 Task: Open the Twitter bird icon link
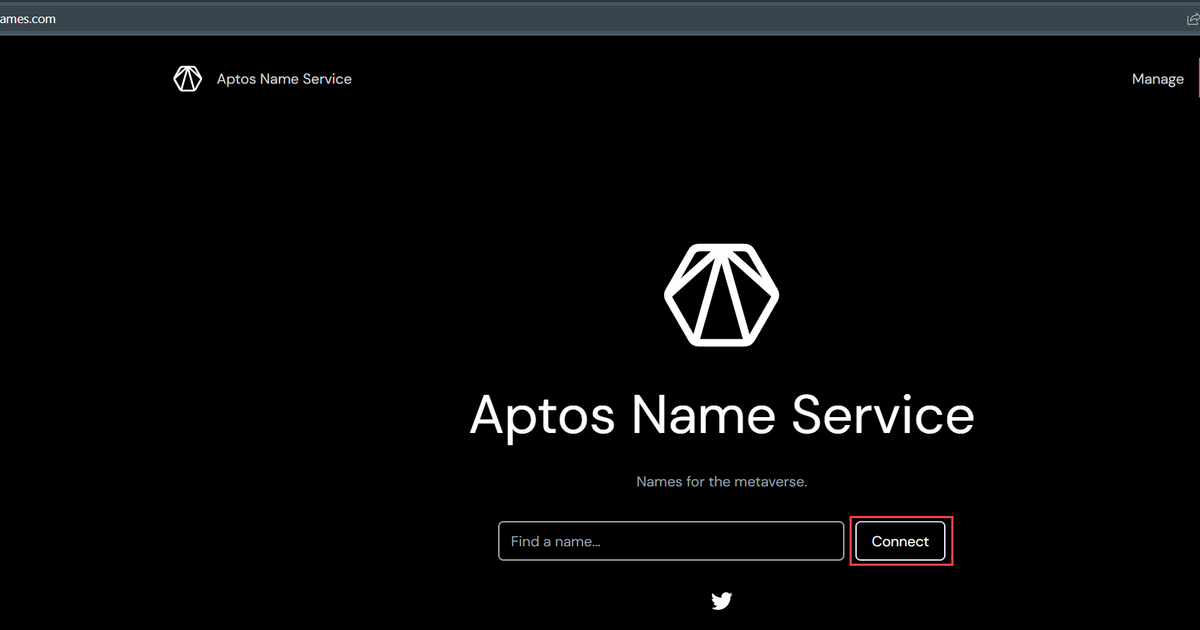click(x=721, y=601)
